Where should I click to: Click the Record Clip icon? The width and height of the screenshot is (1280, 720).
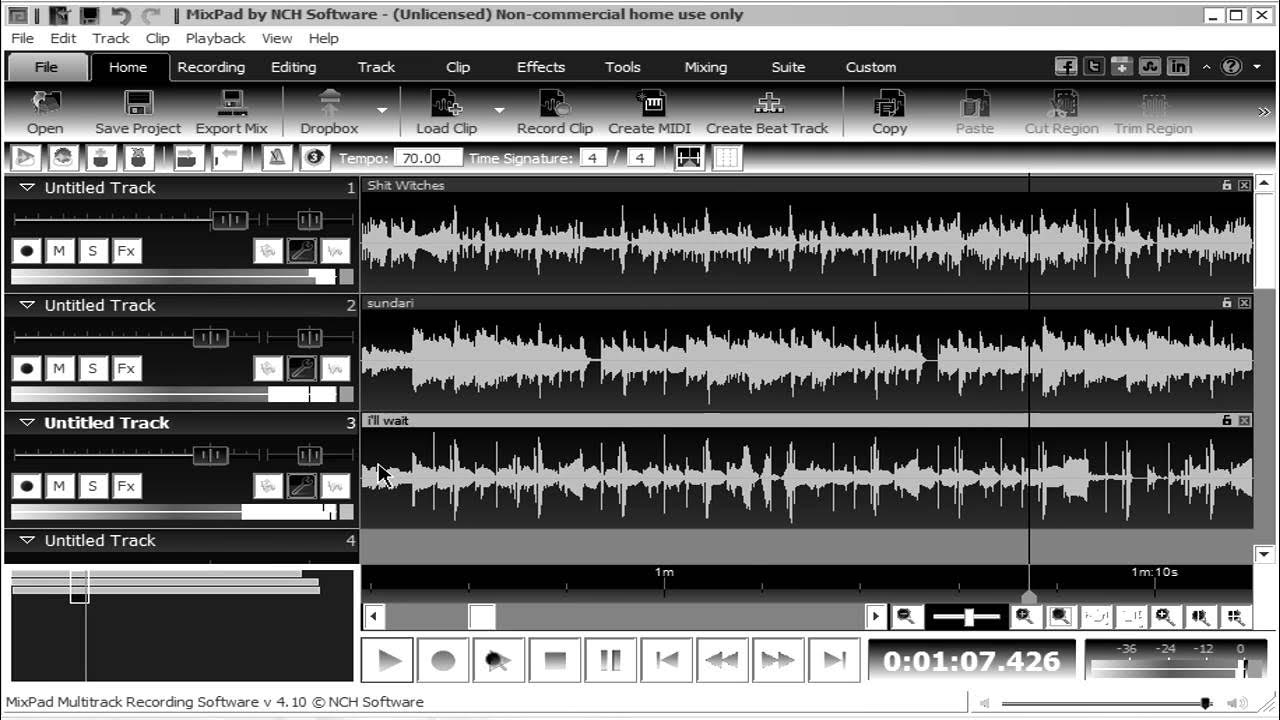tap(555, 104)
